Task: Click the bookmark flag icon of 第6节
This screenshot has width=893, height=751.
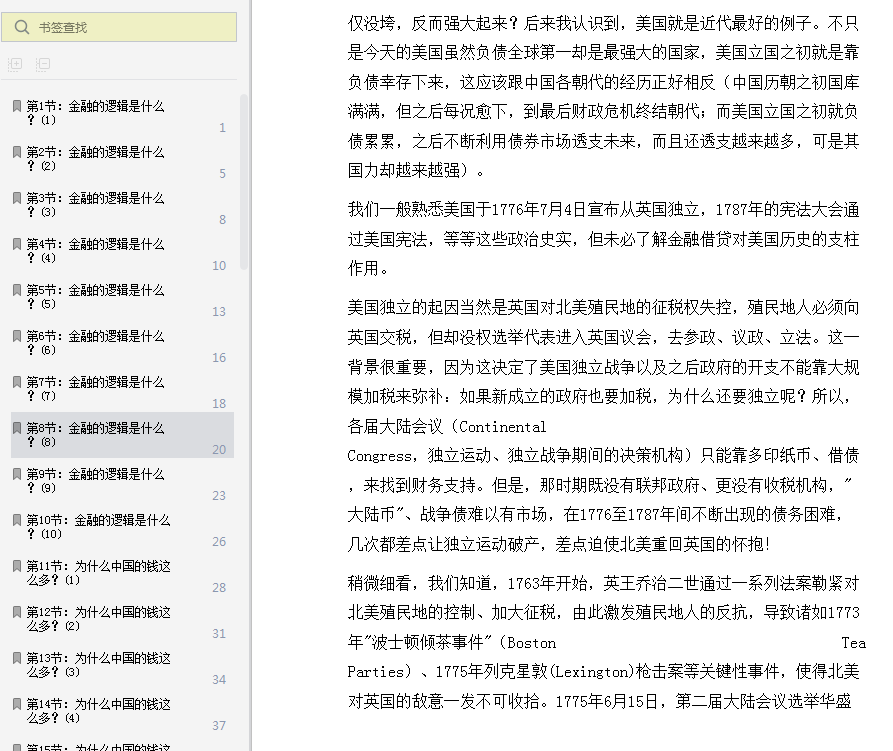Action: click(x=17, y=336)
